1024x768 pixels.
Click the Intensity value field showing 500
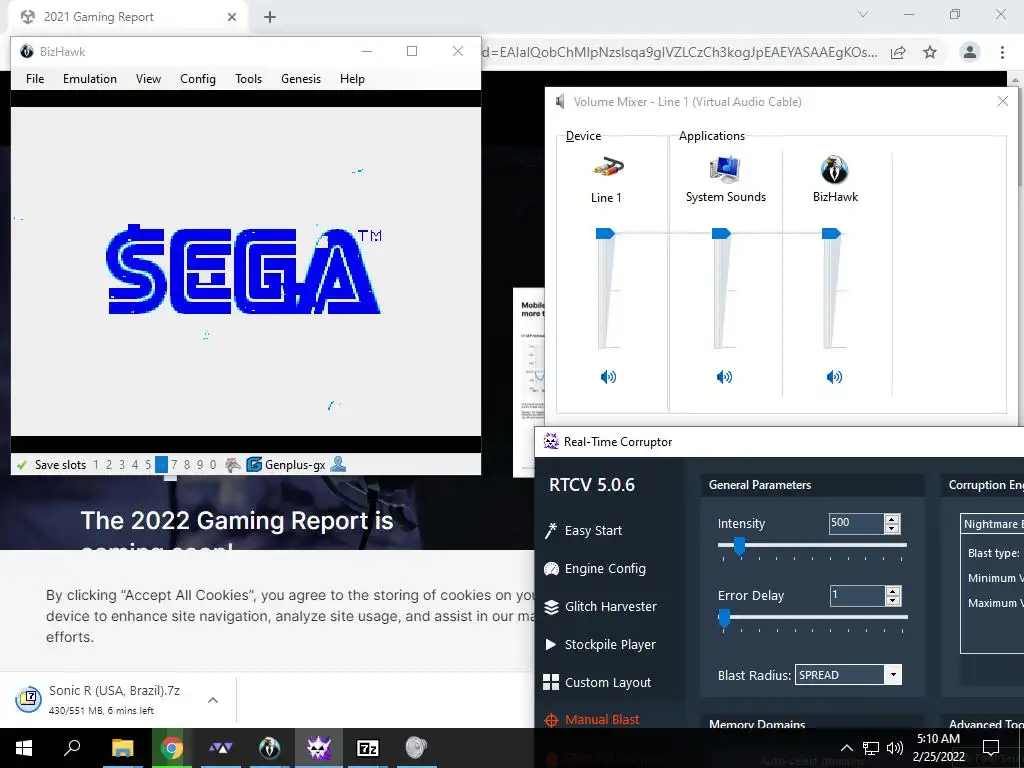pyautogui.click(x=856, y=523)
